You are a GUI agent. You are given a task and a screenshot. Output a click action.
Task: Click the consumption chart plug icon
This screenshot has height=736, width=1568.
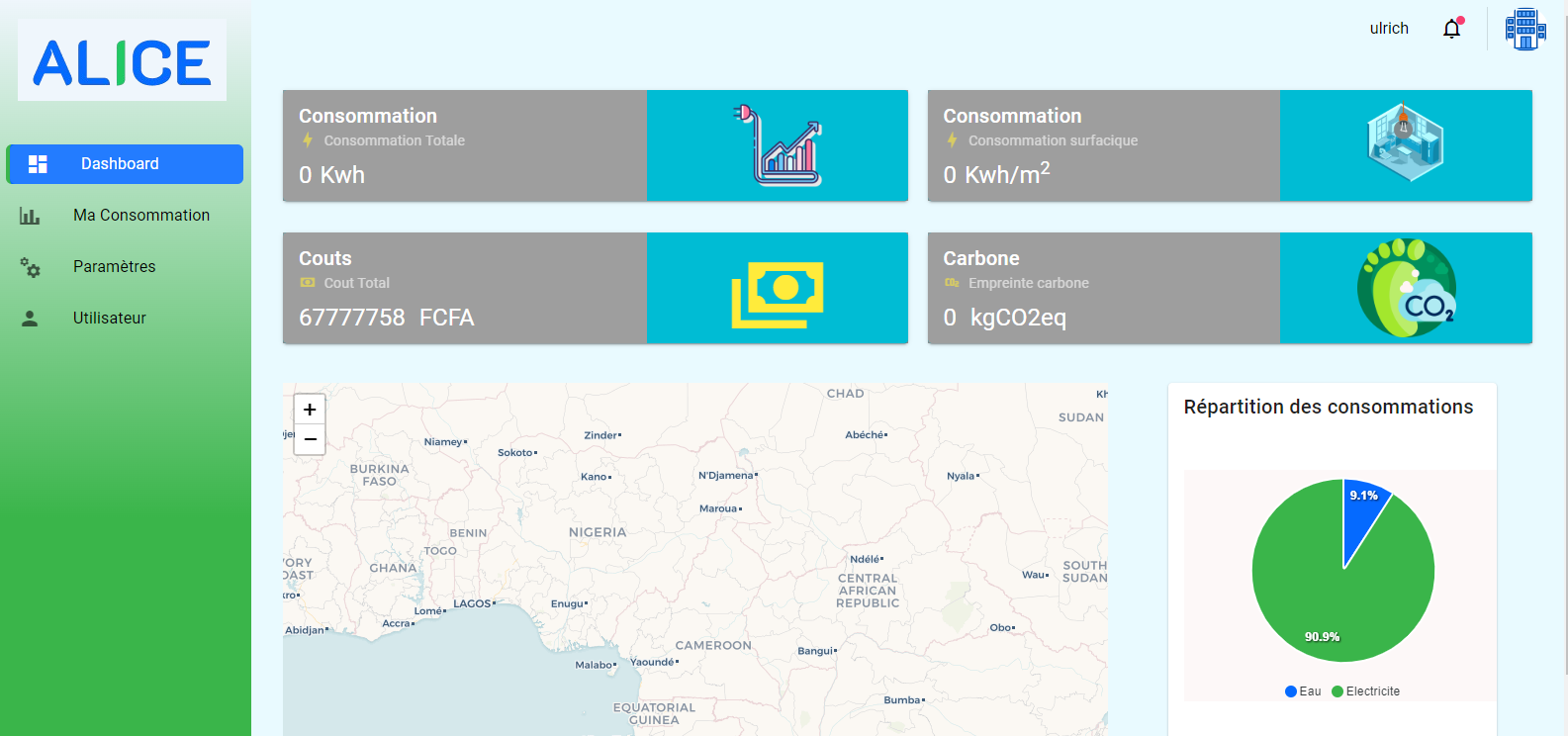[778, 146]
